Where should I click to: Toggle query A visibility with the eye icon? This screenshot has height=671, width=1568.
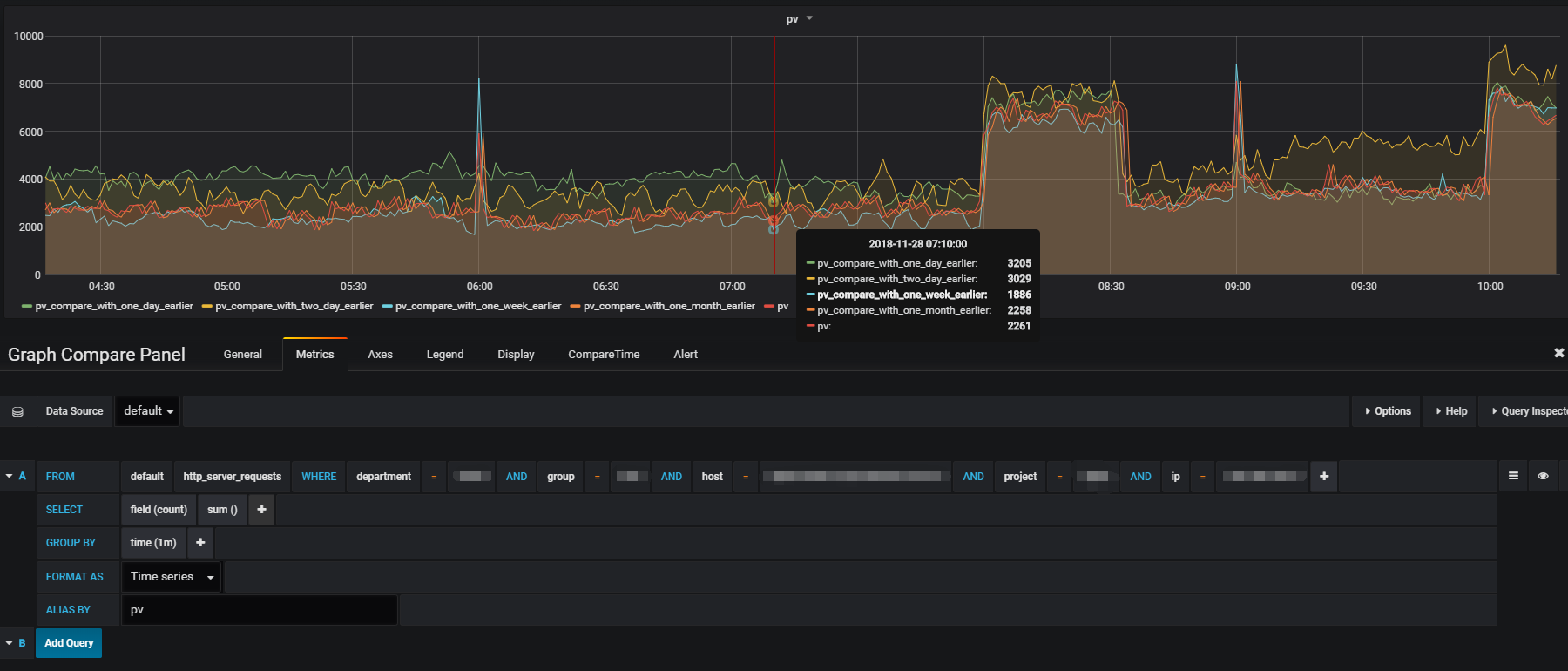(1543, 476)
